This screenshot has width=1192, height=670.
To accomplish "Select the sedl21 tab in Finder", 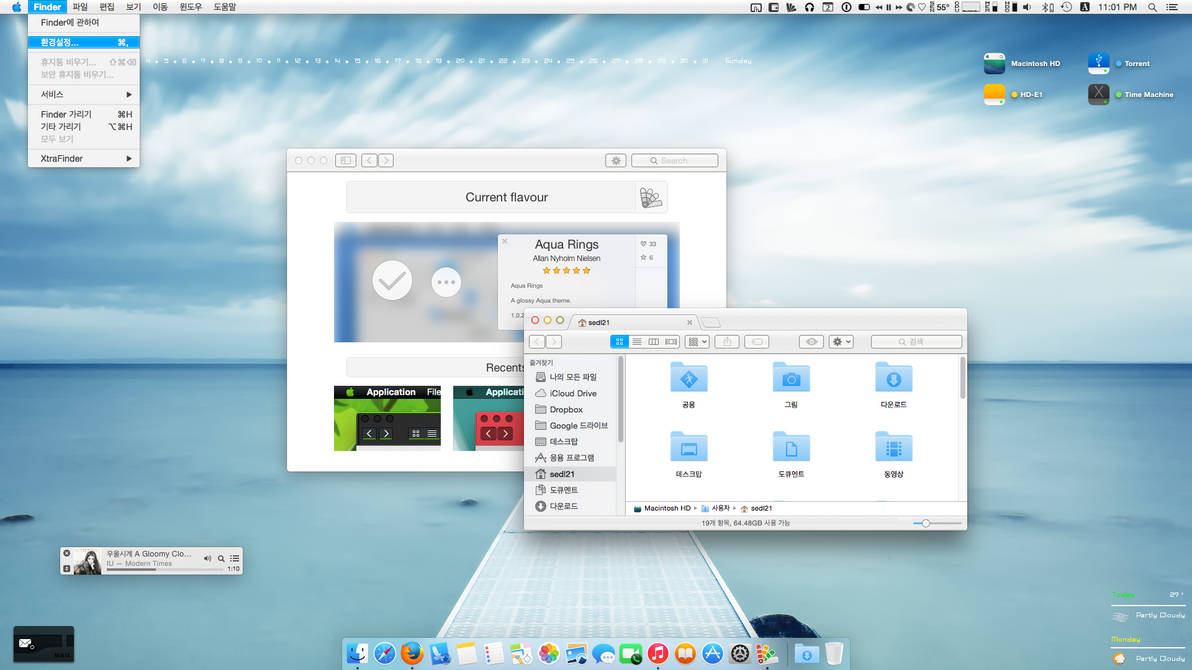I will click(631, 322).
